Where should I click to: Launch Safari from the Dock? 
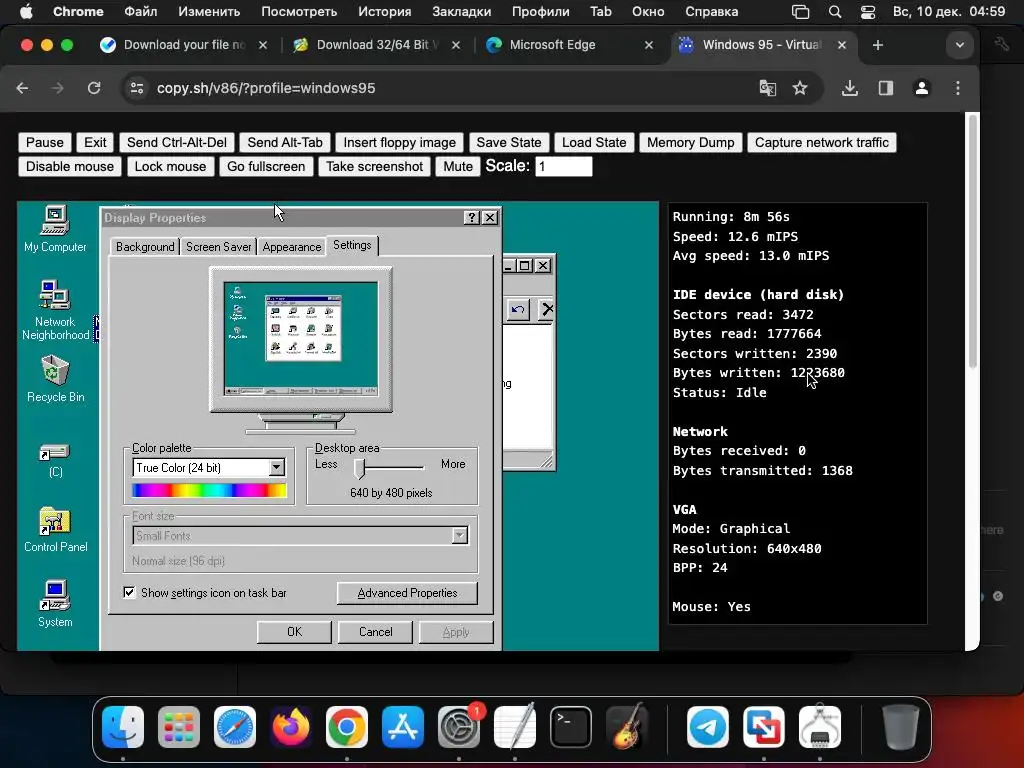[x=235, y=727]
